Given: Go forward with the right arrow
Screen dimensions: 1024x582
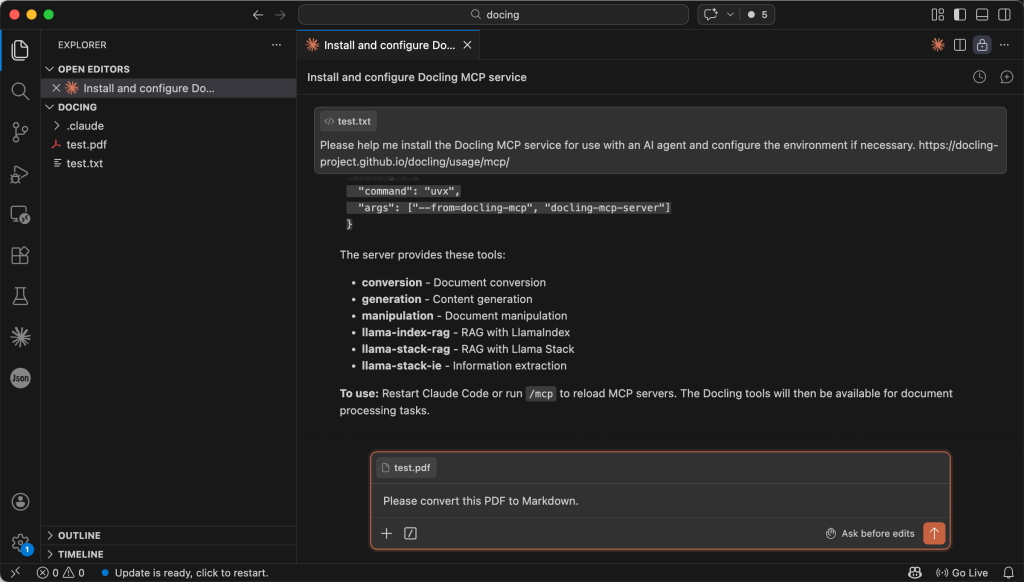Looking at the screenshot, I should tap(280, 14).
